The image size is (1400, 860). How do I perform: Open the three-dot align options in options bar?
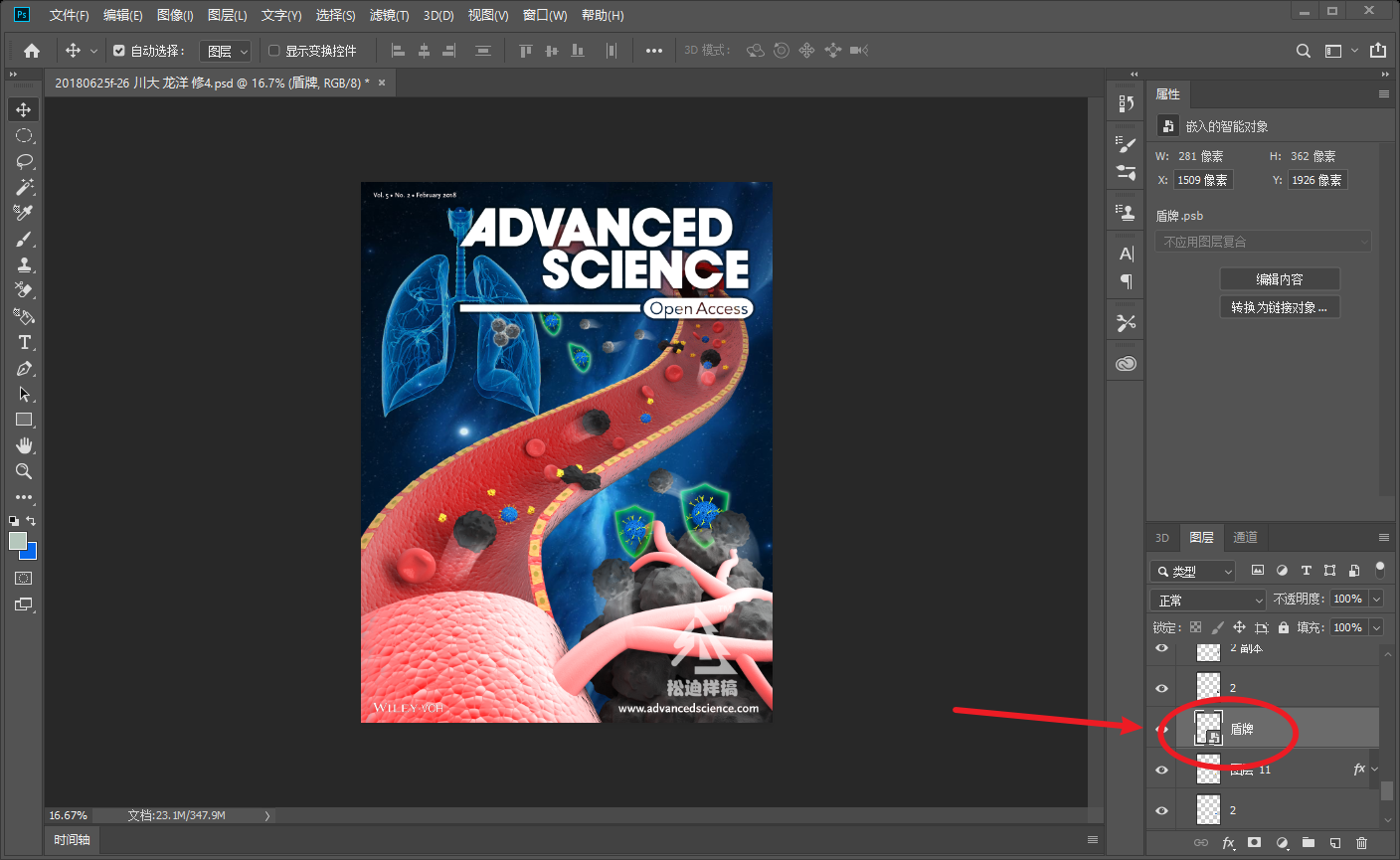(653, 51)
